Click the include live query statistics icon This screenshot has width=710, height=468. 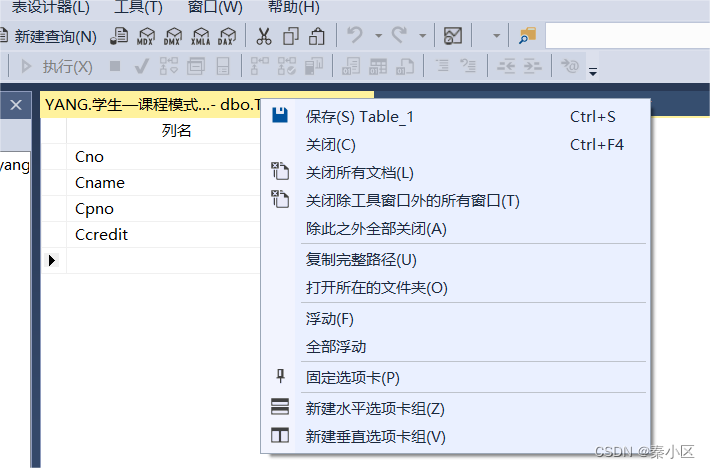pos(287,66)
